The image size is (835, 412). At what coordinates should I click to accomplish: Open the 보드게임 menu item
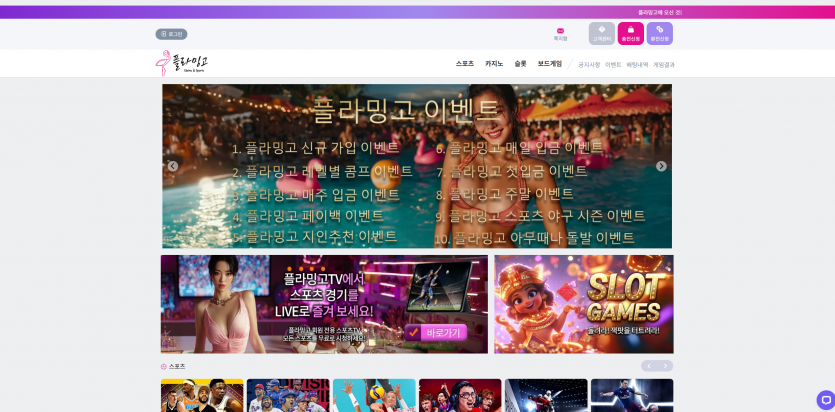[x=550, y=63]
